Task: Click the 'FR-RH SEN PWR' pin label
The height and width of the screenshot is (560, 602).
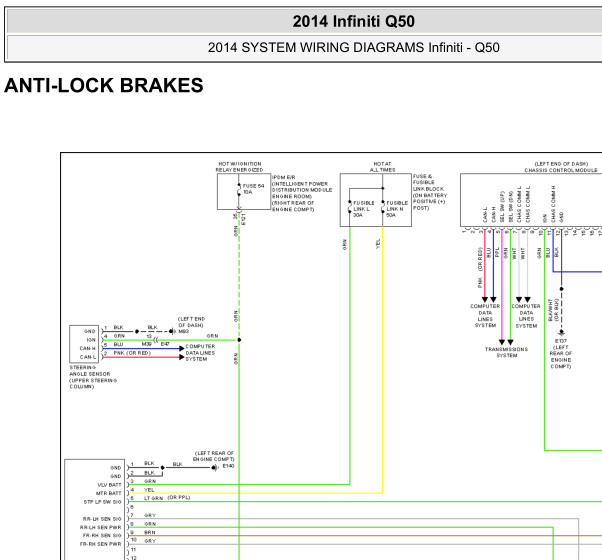Action: pos(101,544)
